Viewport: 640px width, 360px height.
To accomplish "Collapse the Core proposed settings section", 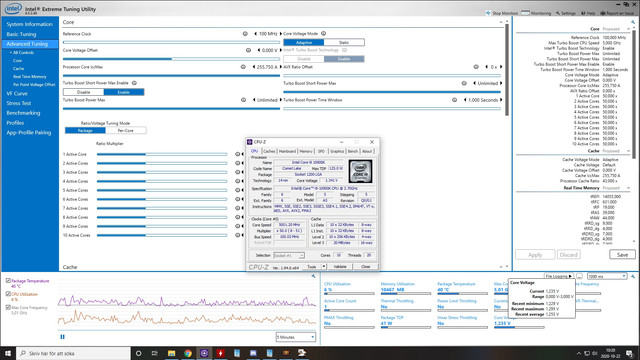I will pyautogui.click(x=629, y=29).
